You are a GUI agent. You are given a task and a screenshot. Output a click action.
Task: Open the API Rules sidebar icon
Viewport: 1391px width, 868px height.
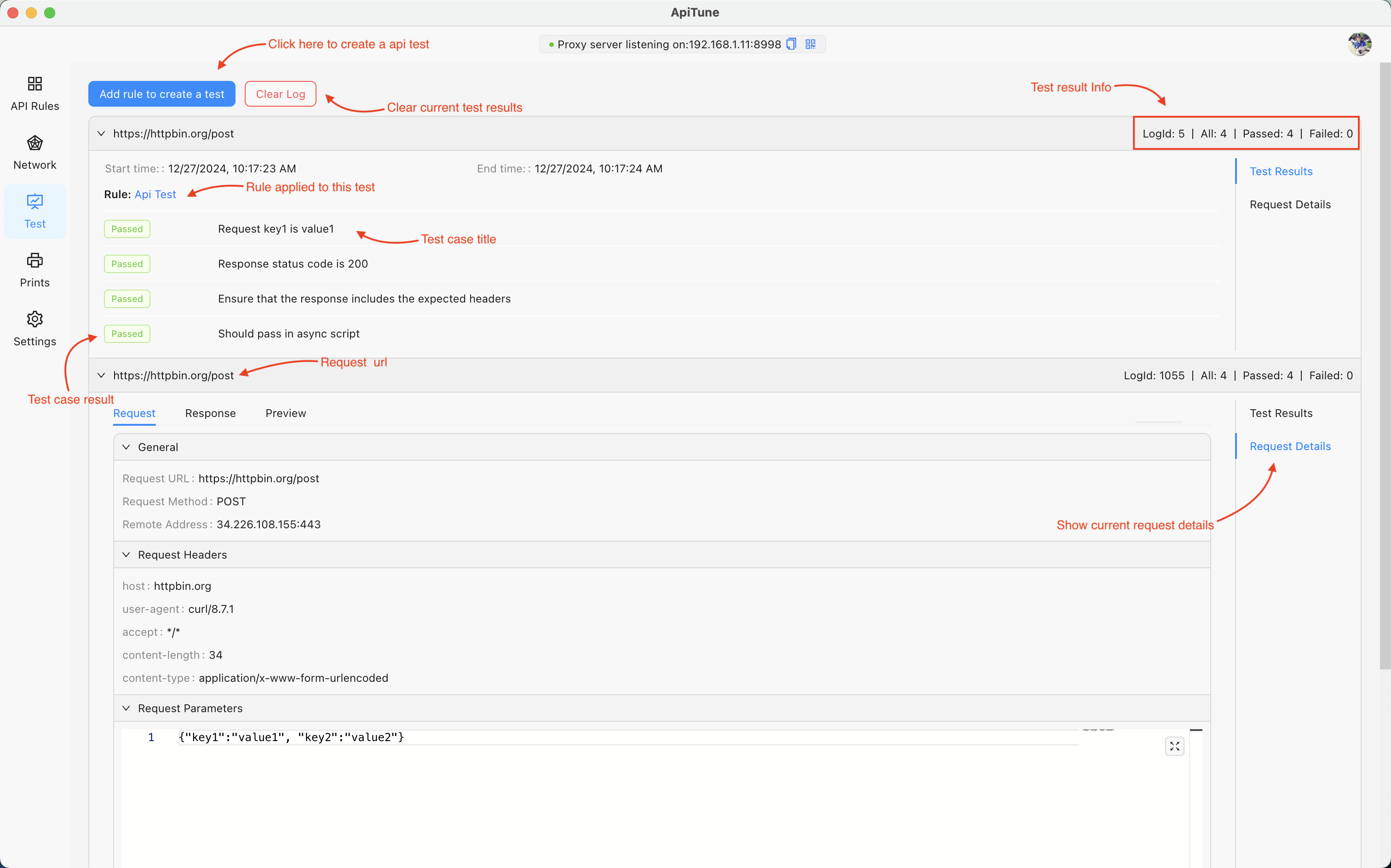pyautogui.click(x=34, y=85)
